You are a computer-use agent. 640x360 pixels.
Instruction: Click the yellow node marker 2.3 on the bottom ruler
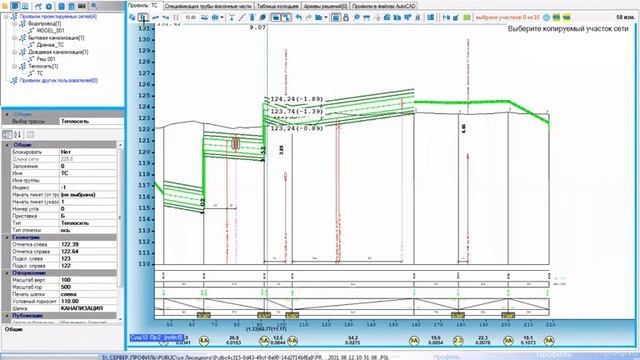(458, 340)
